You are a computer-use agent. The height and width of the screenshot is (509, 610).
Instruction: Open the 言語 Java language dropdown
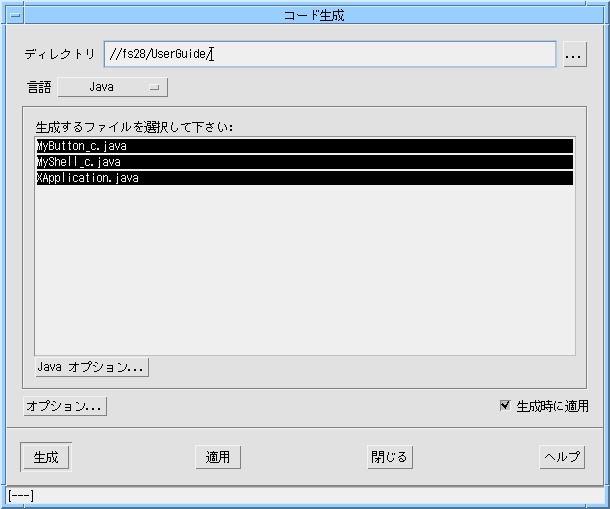[x=113, y=87]
